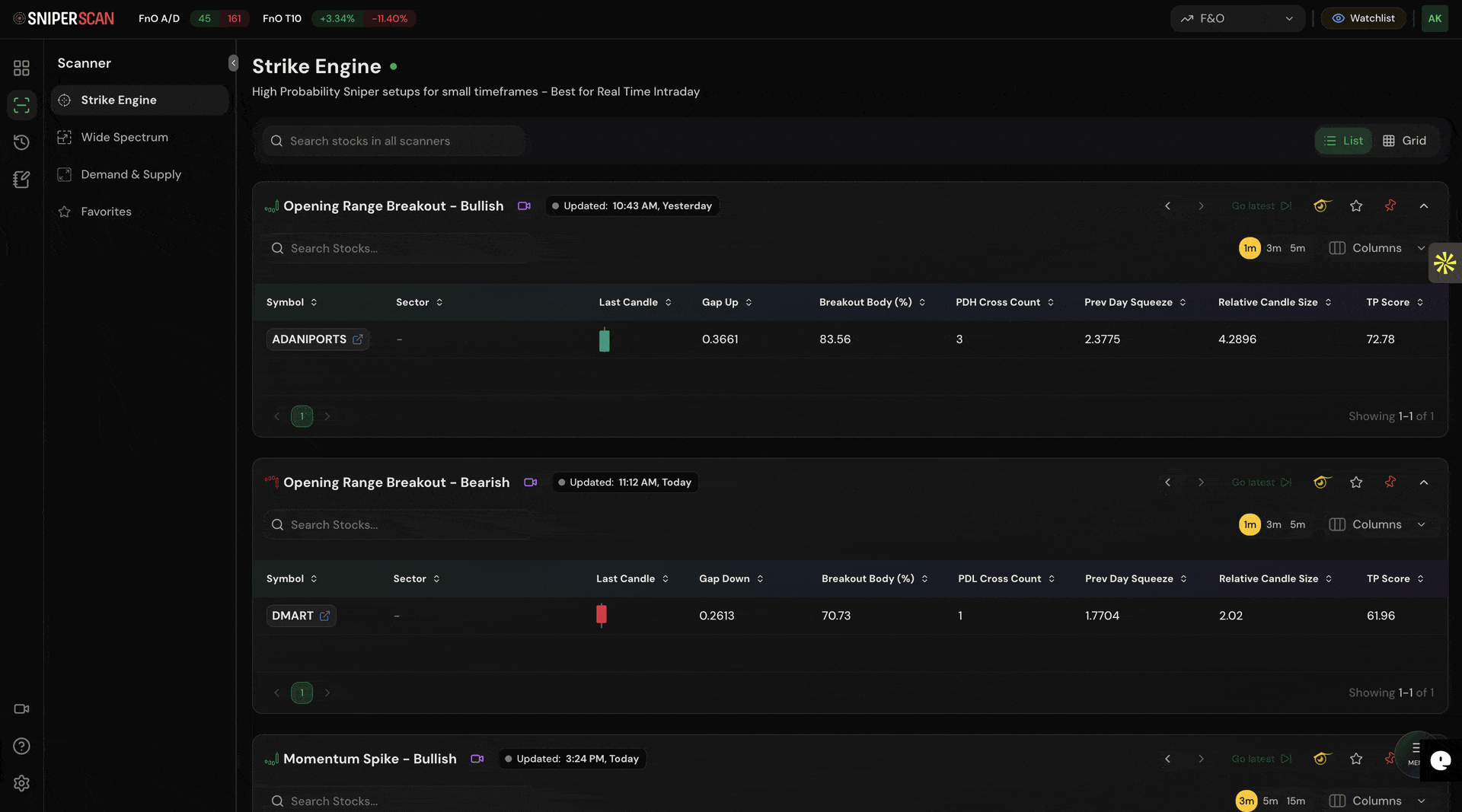Image resolution: width=1462 pixels, height=812 pixels.
Task: Open the chat support bubble
Action: 1440,760
